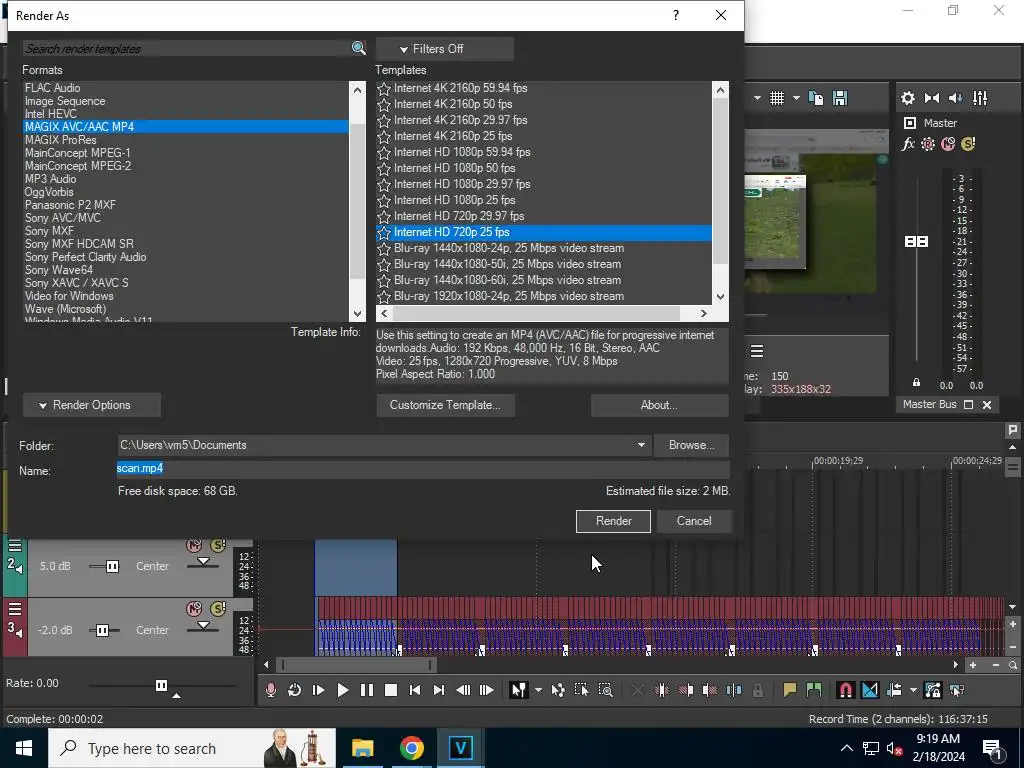1024x768 pixels.
Task: Stop playback with the square Stop button
Action: (x=391, y=690)
